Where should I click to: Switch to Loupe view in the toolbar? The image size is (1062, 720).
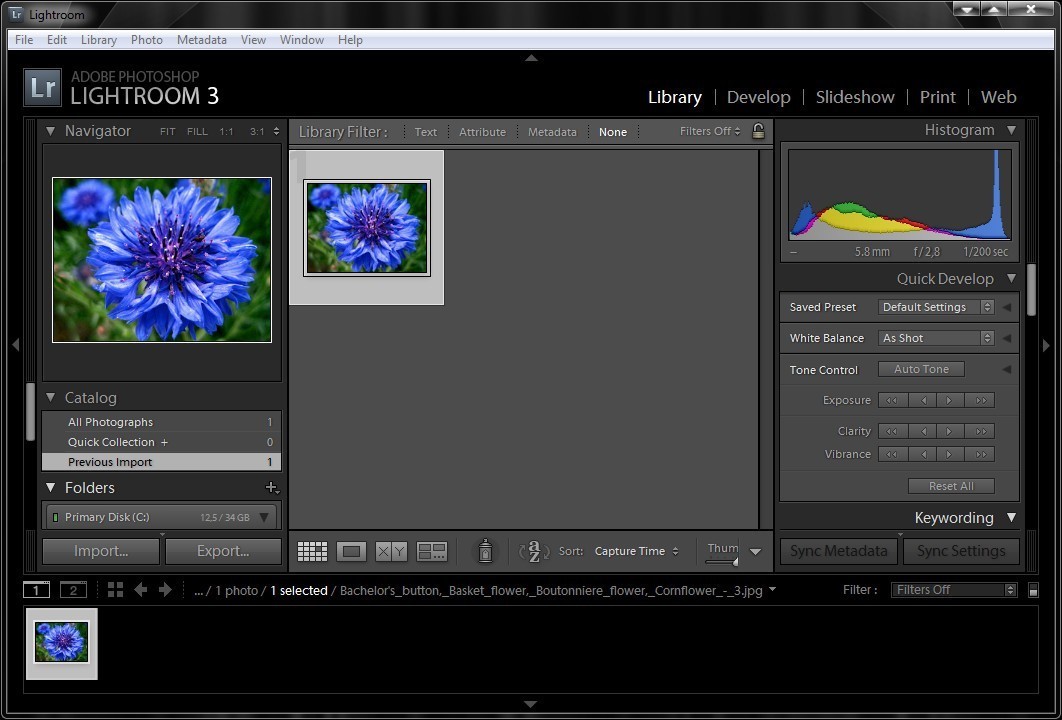351,551
